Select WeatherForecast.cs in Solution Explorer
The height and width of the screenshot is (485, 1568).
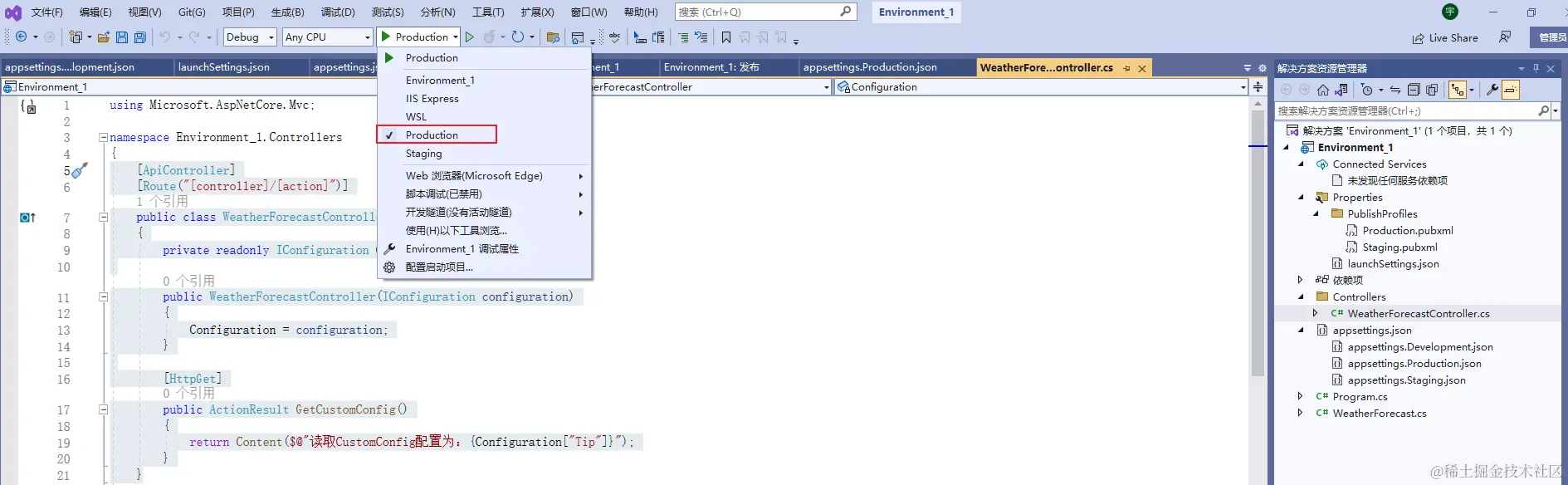click(x=1380, y=414)
